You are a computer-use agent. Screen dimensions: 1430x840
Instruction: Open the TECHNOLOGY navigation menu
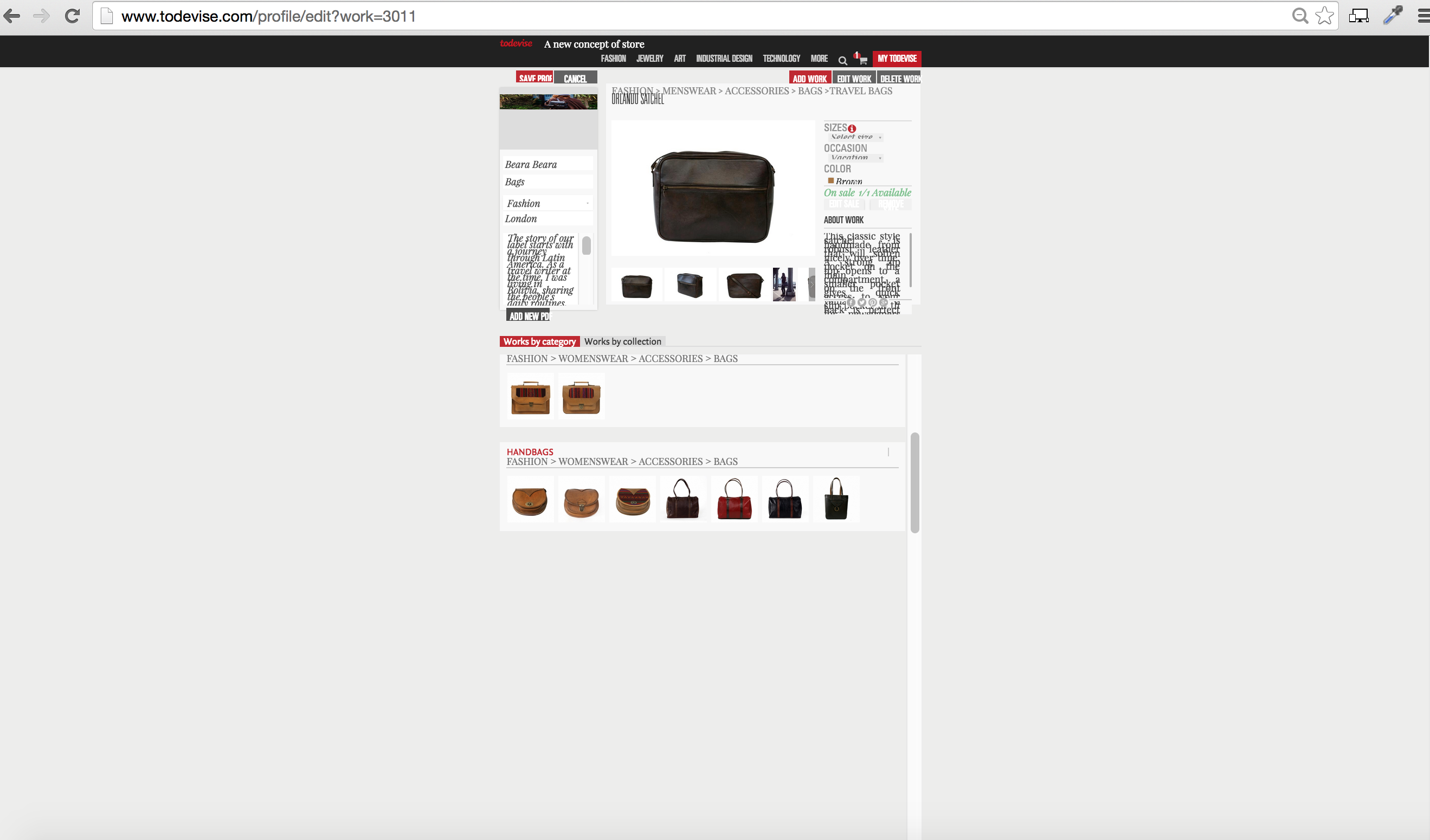coord(781,59)
